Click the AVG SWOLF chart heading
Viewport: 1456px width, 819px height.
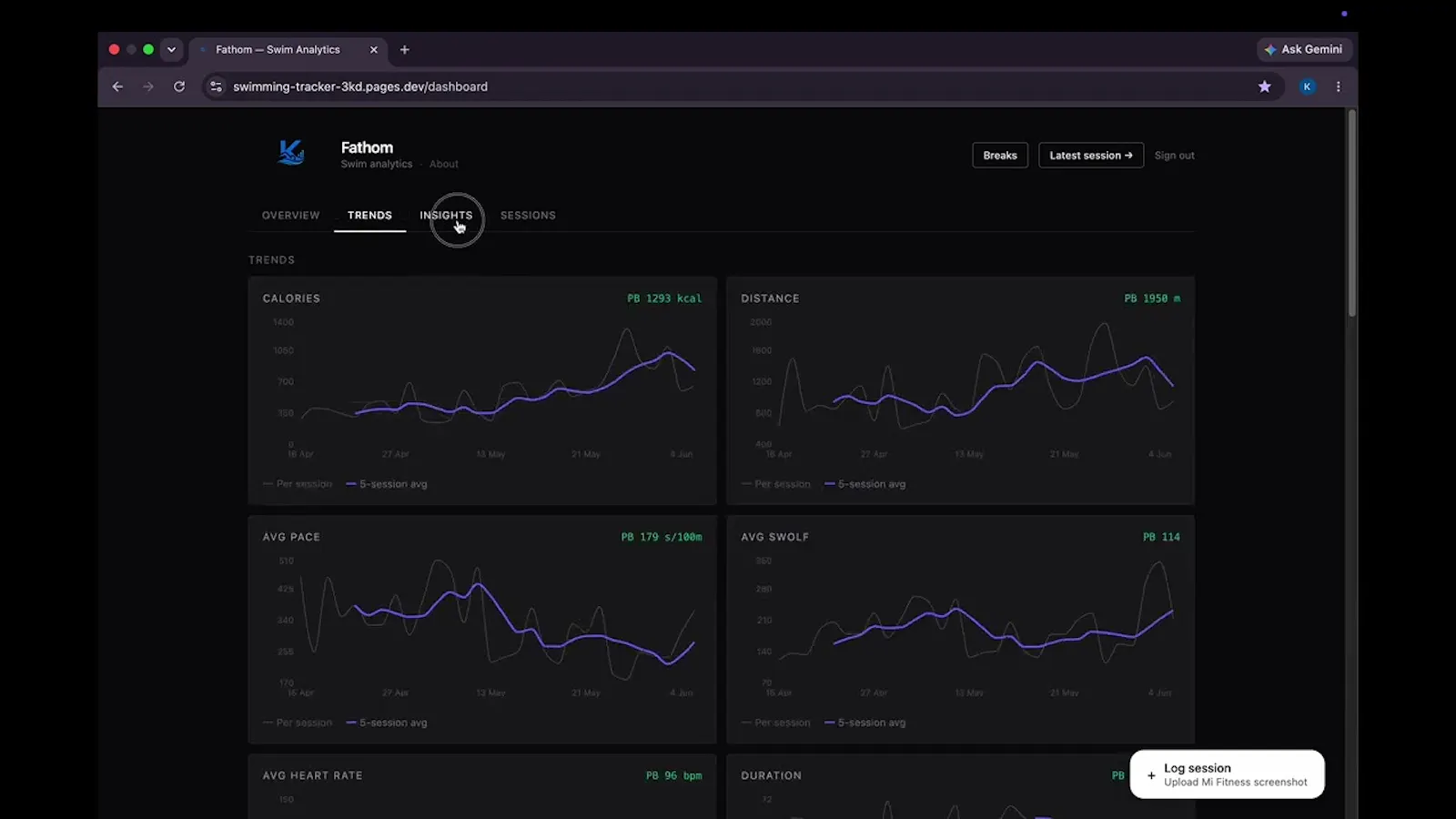pyautogui.click(x=774, y=537)
